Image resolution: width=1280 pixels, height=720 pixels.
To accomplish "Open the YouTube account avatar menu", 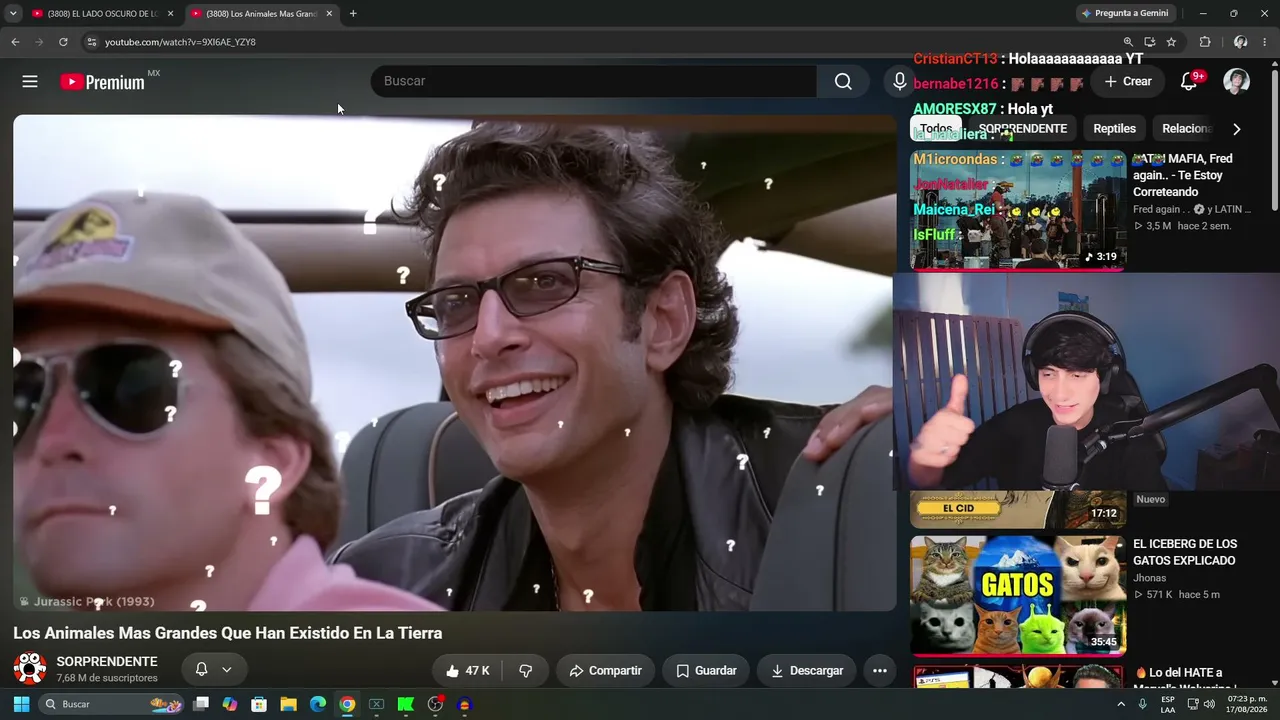I will (x=1237, y=82).
